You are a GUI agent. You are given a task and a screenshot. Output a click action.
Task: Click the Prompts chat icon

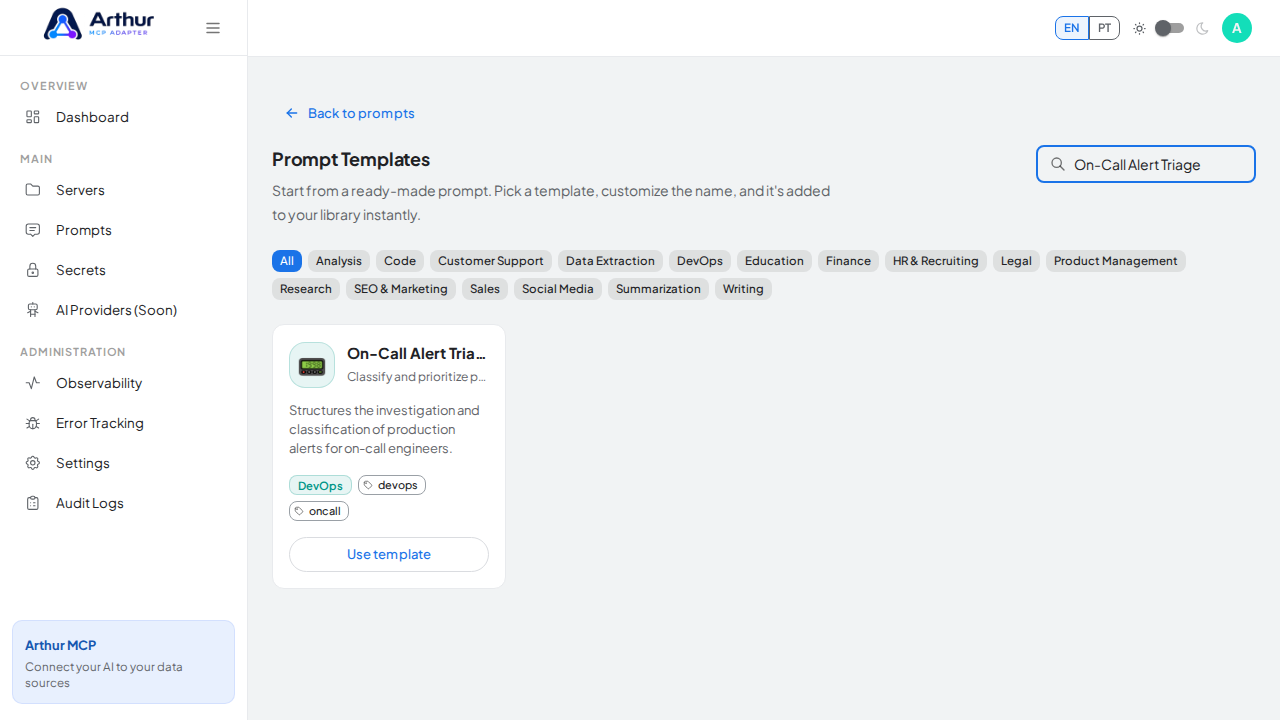pyautogui.click(x=33, y=230)
